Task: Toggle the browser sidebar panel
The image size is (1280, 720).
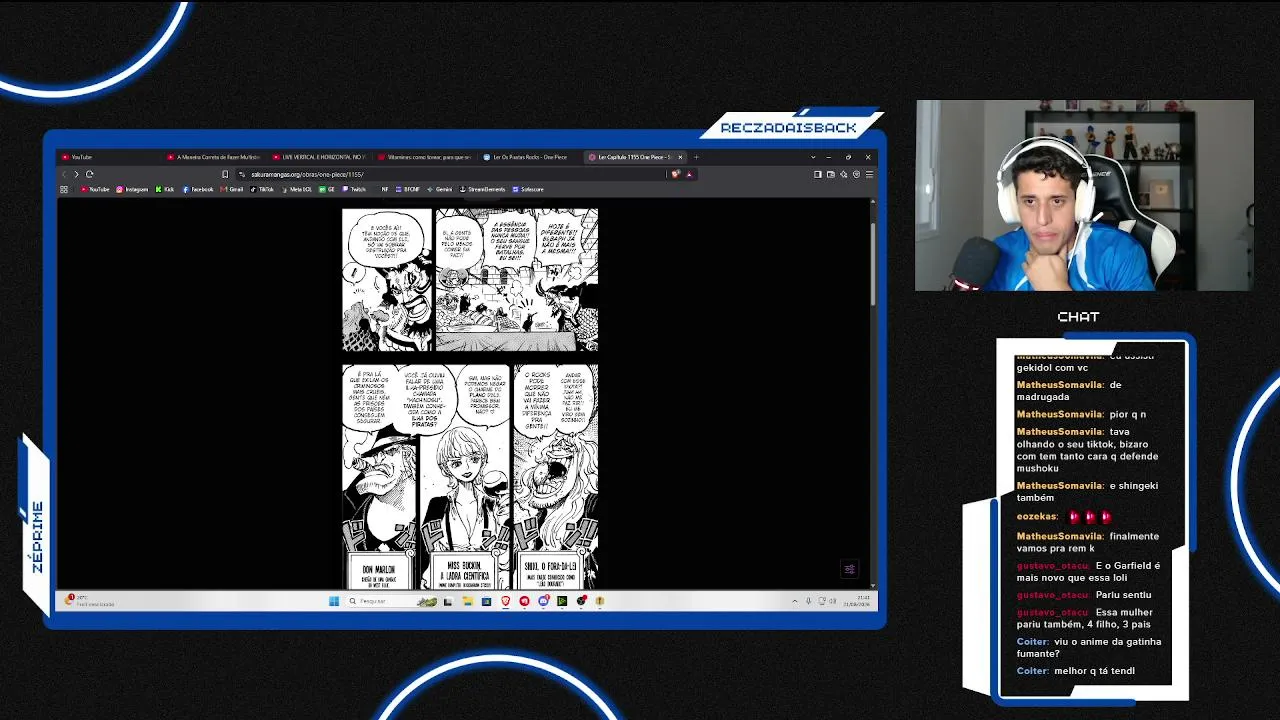Action: pyautogui.click(x=817, y=174)
